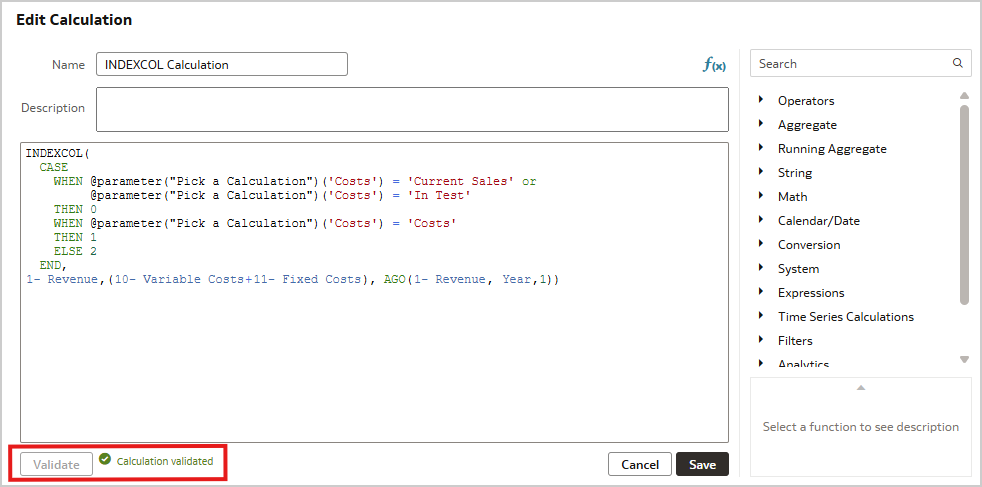Expand the Running Aggregate category

coord(761,148)
